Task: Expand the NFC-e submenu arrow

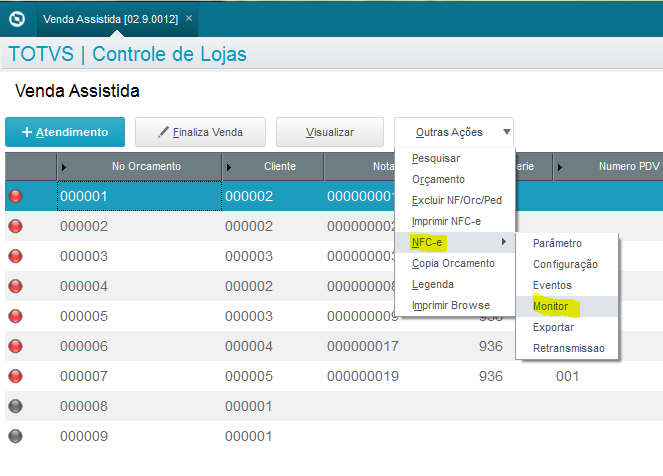Action: click(504, 242)
